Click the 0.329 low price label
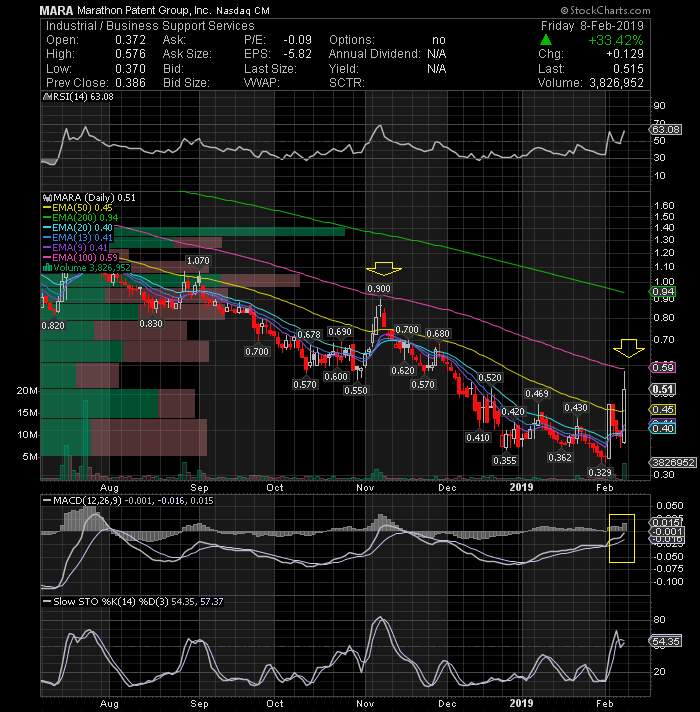 click(600, 473)
